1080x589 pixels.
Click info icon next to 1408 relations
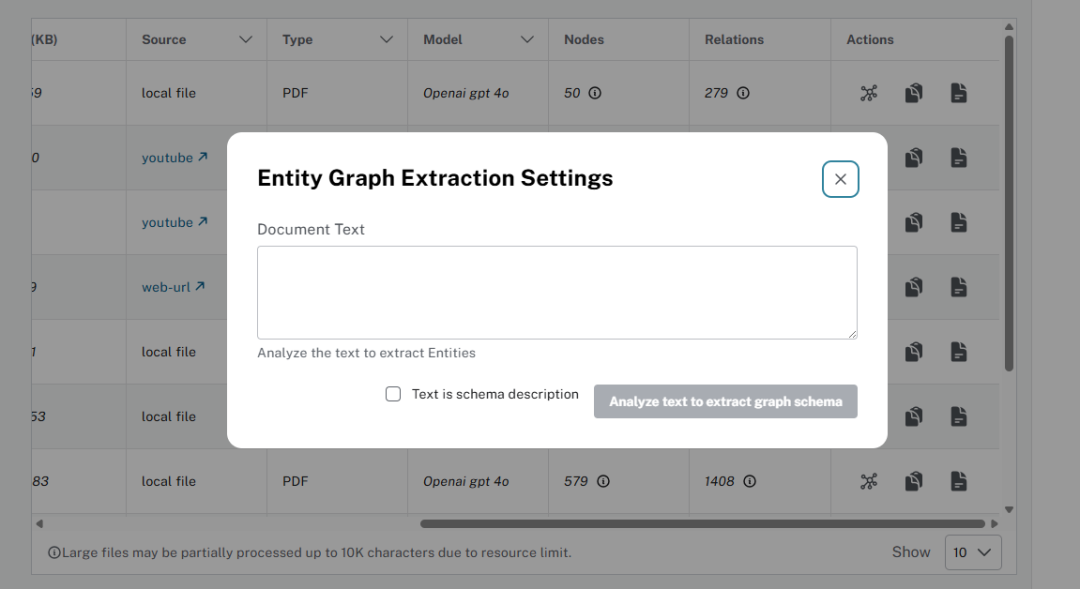pyautogui.click(x=750, y=481)
